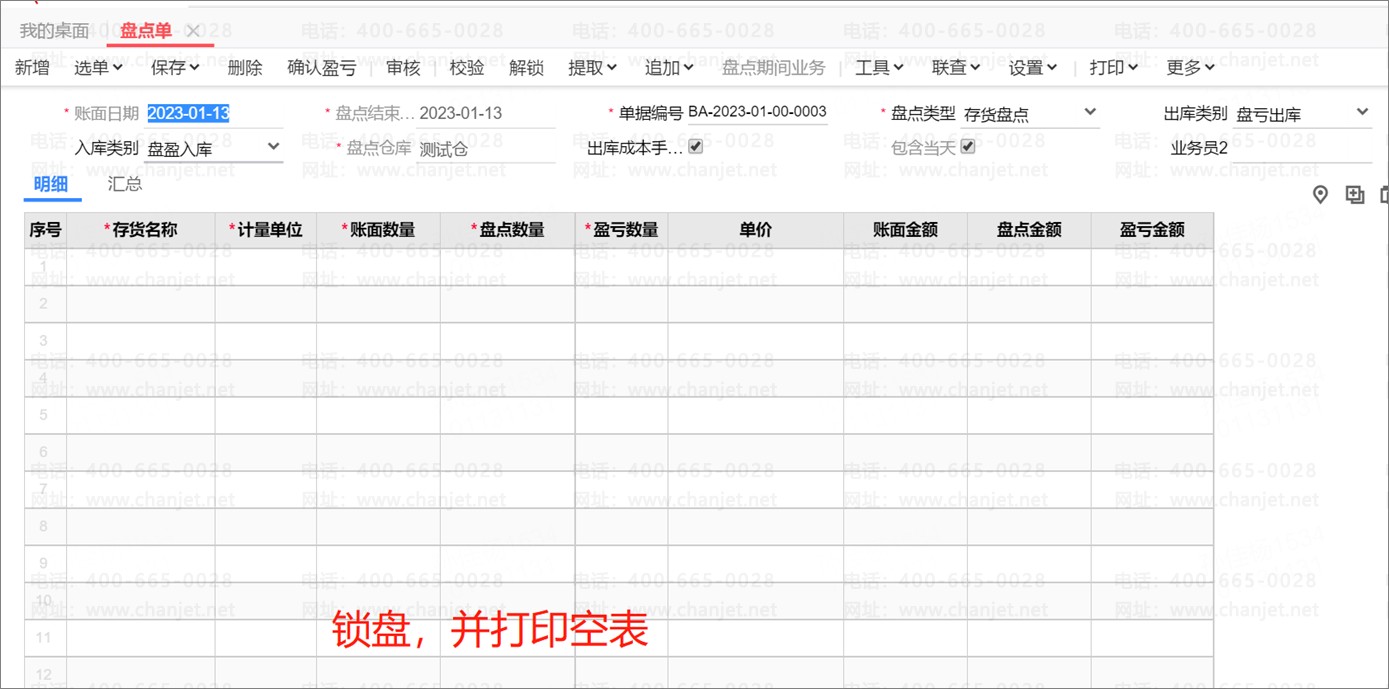Click the 盈亏数量 column header
This screenshot has height=689, width=1389.
point(622,230)
